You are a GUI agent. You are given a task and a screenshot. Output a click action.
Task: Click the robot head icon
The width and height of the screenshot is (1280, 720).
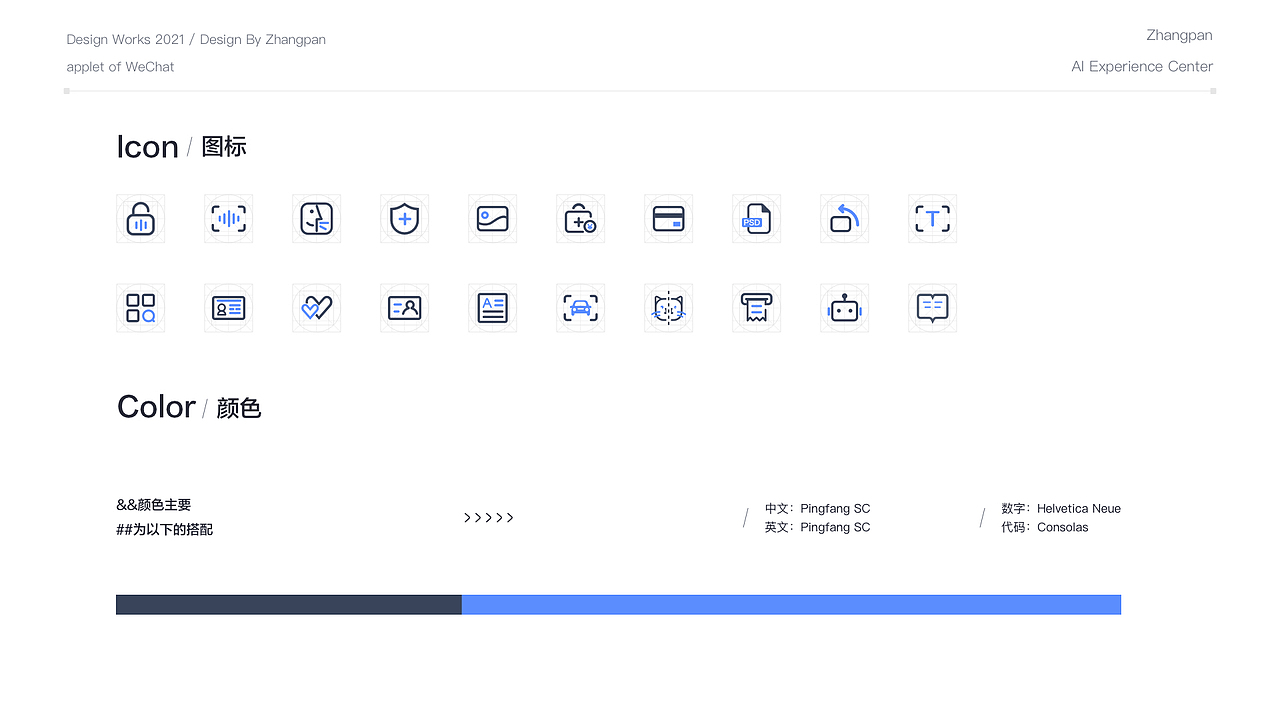click(x=844, y=308)
